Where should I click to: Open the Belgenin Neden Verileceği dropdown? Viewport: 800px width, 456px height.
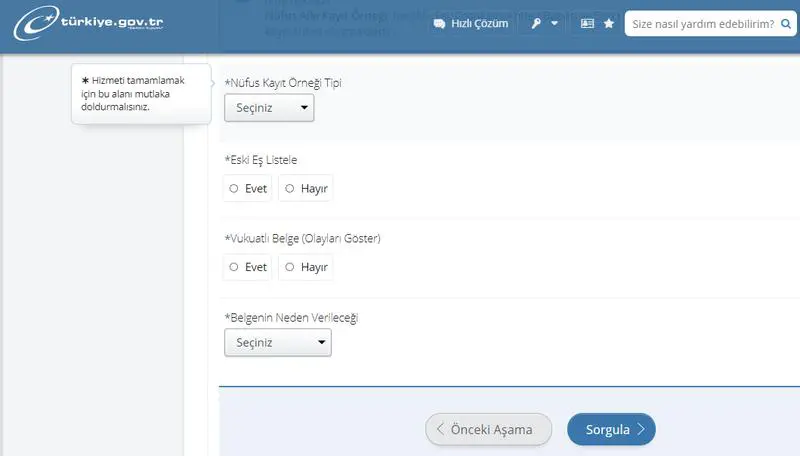click(278, 342)
